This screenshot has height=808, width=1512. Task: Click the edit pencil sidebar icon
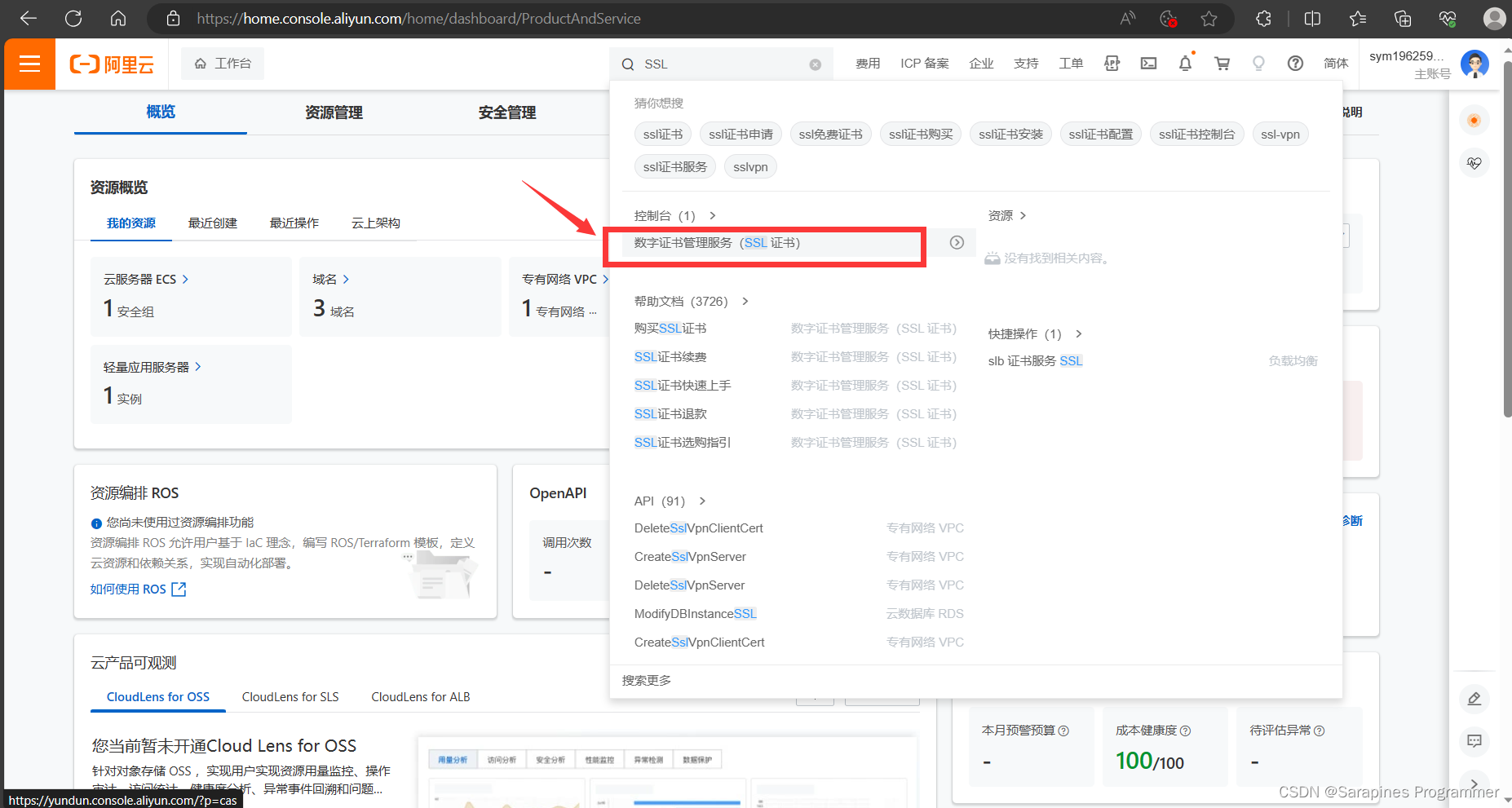tap(1474, 699)
